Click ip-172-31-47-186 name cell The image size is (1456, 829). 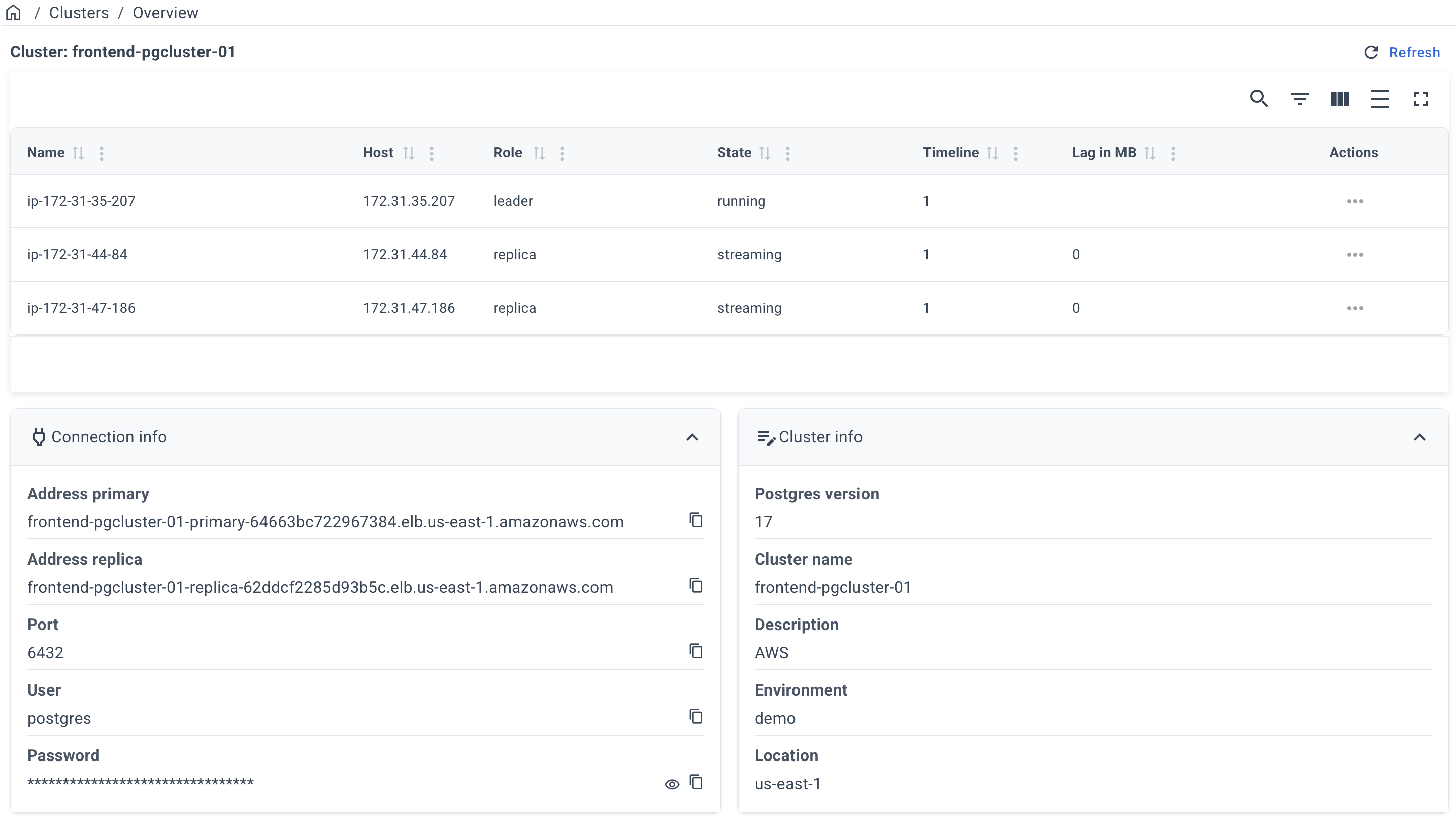coord(82,308)
